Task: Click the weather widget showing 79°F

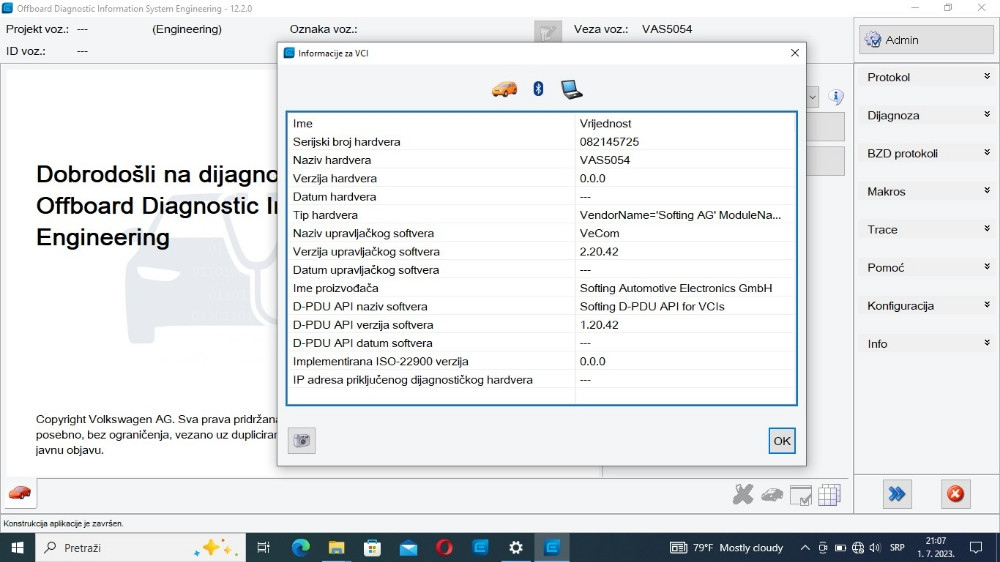Action: (726, 547)
